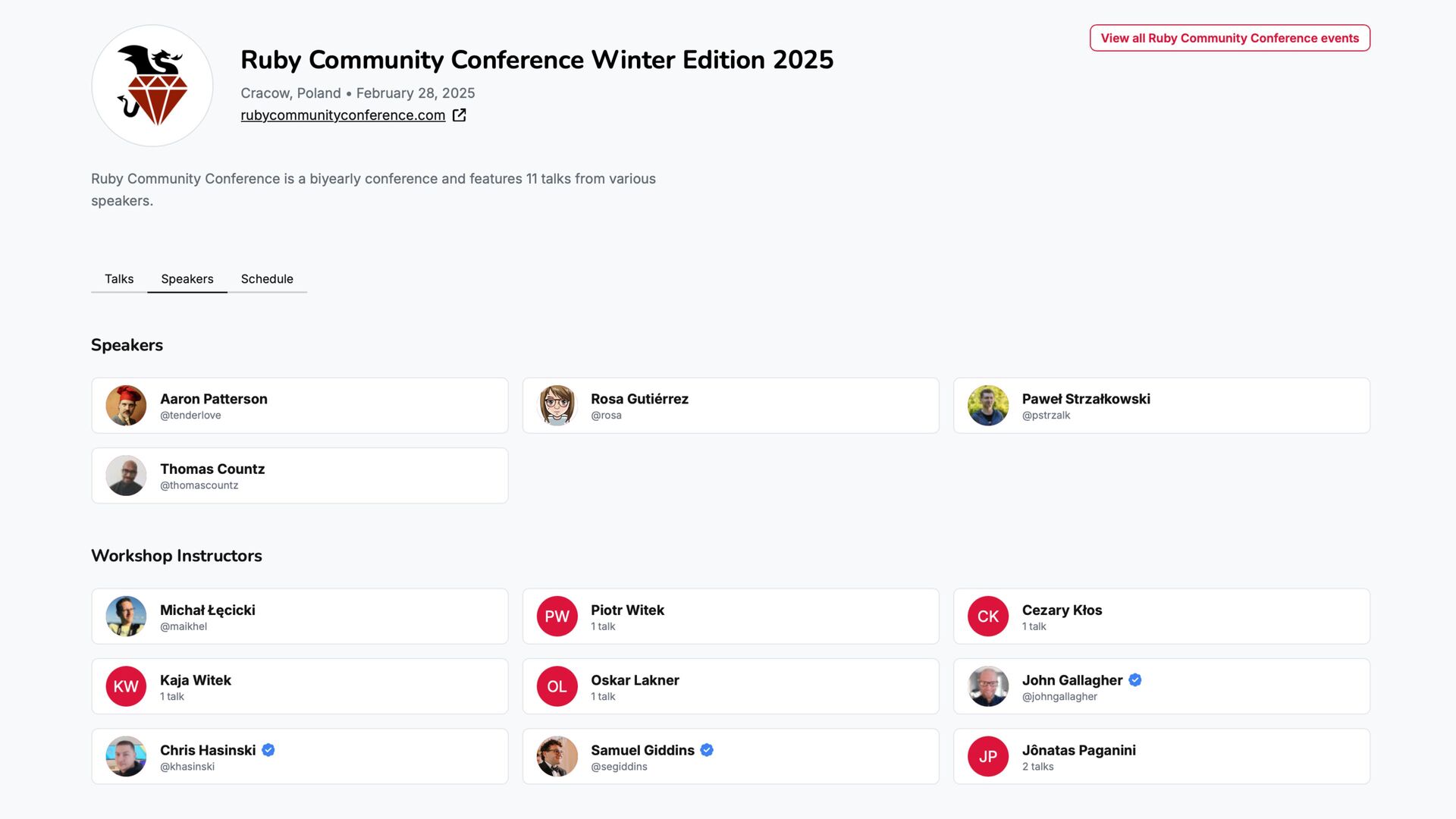Click verified badge next to Samuel Giddins

tap(707, 750)
